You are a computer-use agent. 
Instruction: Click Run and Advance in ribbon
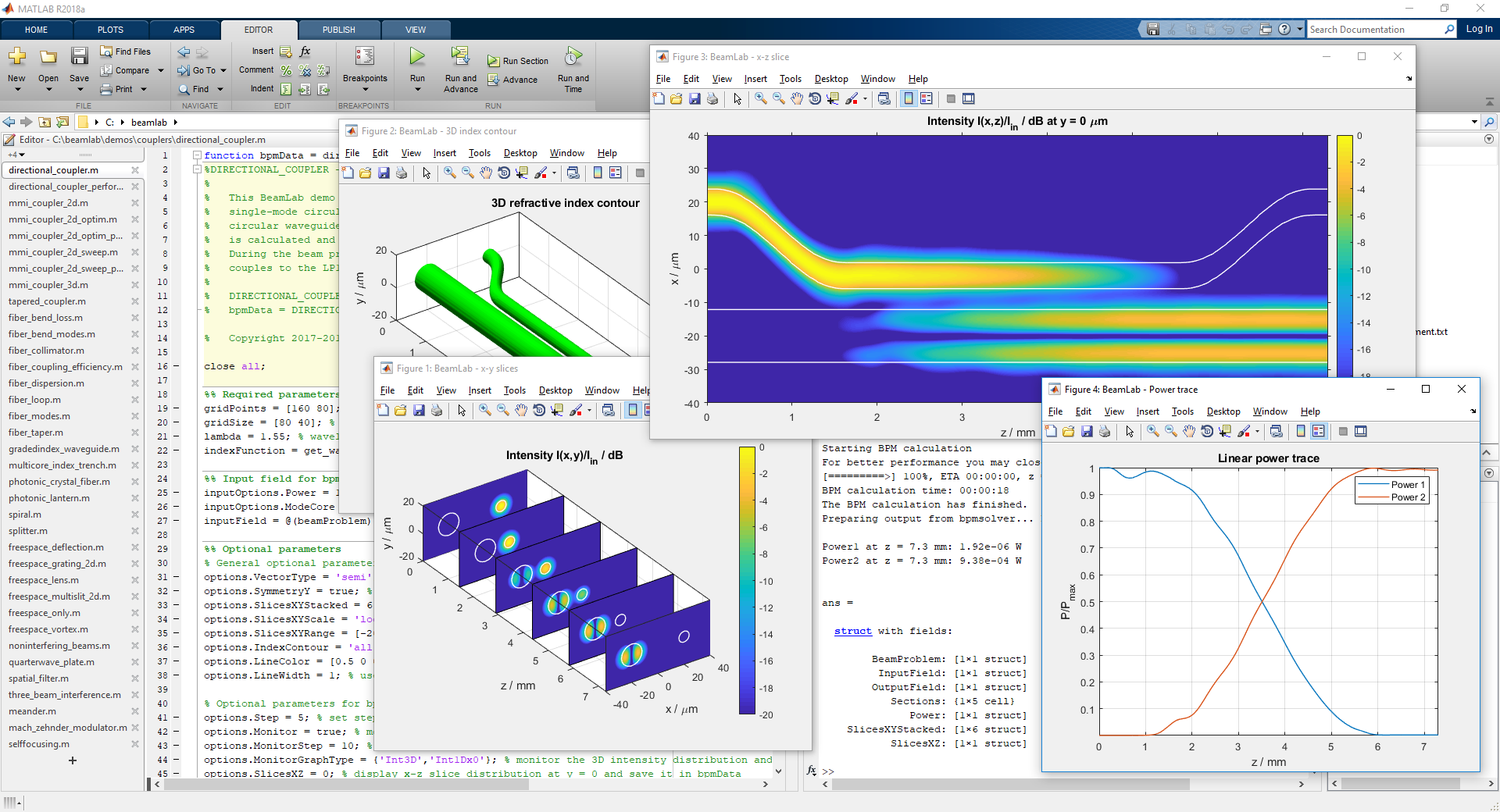tap(460, 69)
